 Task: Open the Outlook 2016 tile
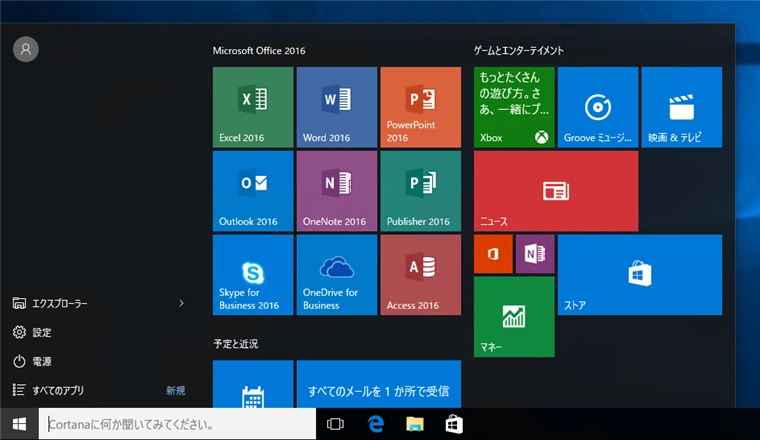[x=253, y=191]
